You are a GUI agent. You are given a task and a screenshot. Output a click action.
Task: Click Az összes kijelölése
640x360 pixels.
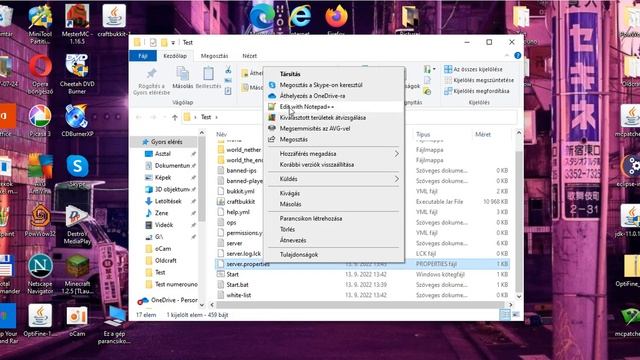(474, 69)
